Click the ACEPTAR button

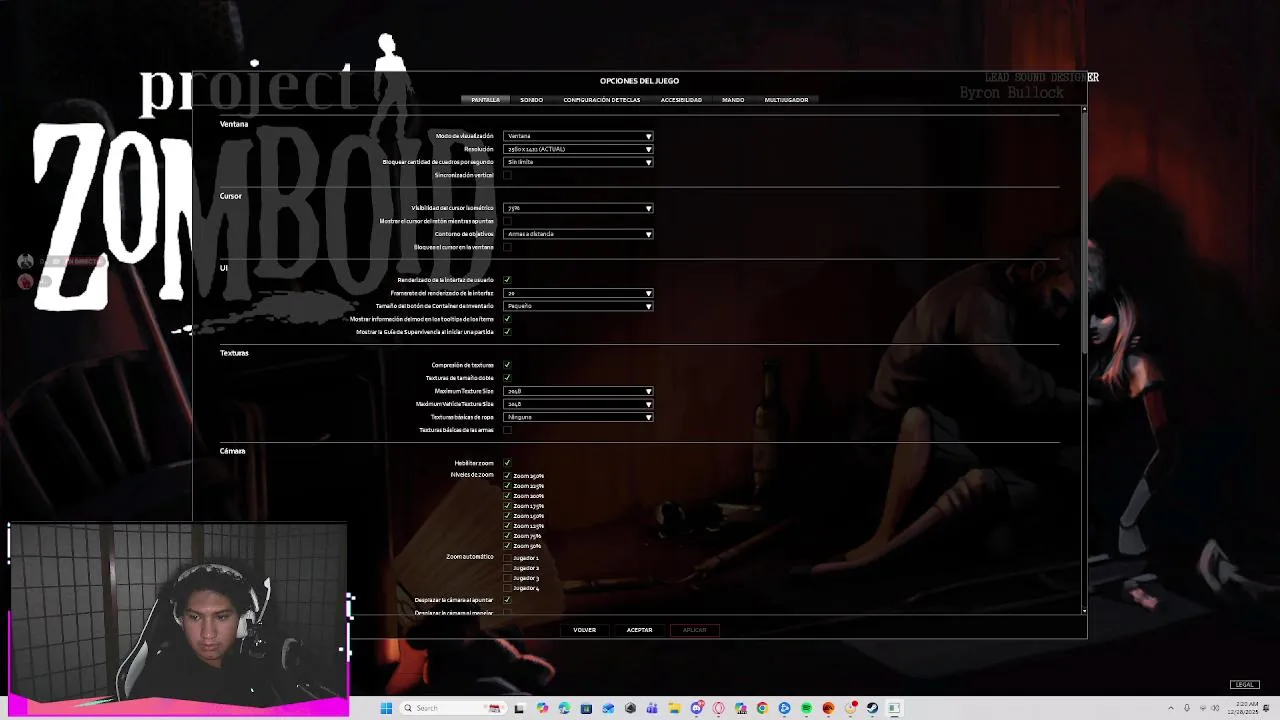[x=639, y=630]
